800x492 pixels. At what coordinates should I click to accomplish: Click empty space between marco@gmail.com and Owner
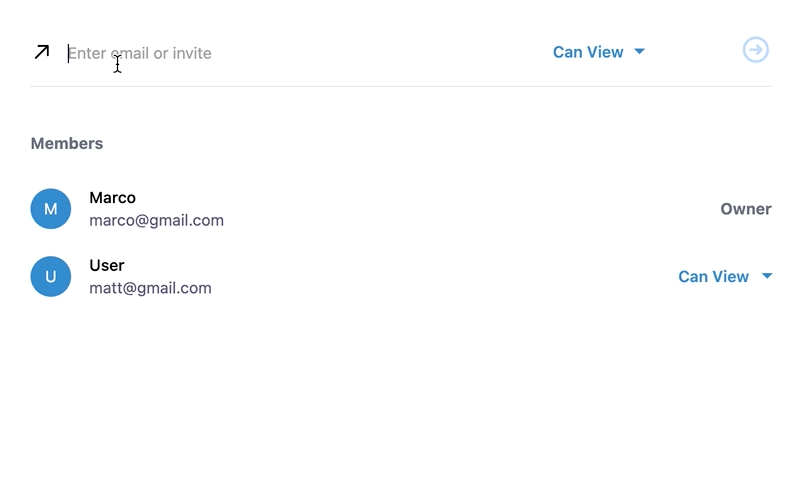(470, 210)
